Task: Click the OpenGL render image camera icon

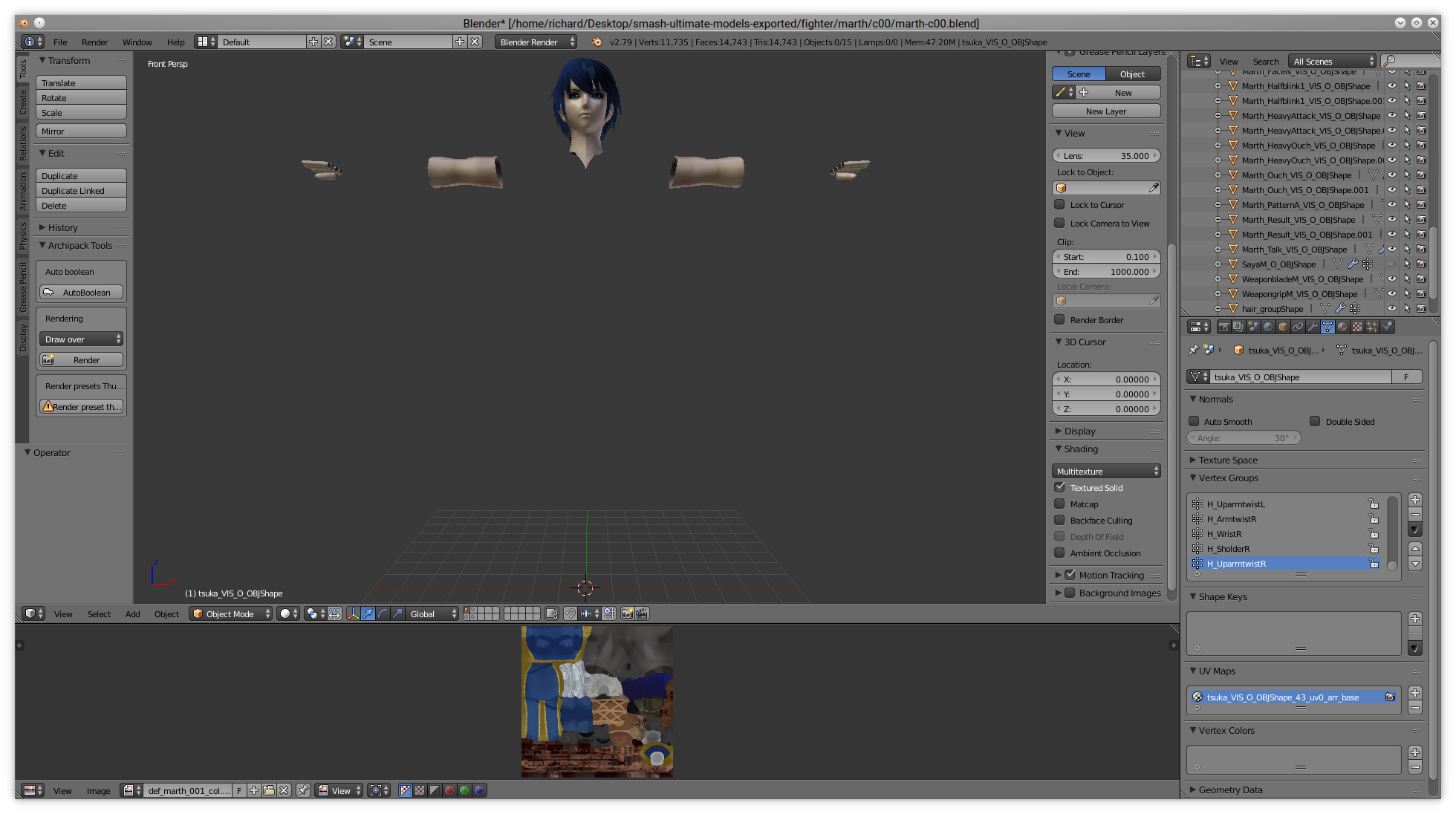Action: [x=627, y=613]
